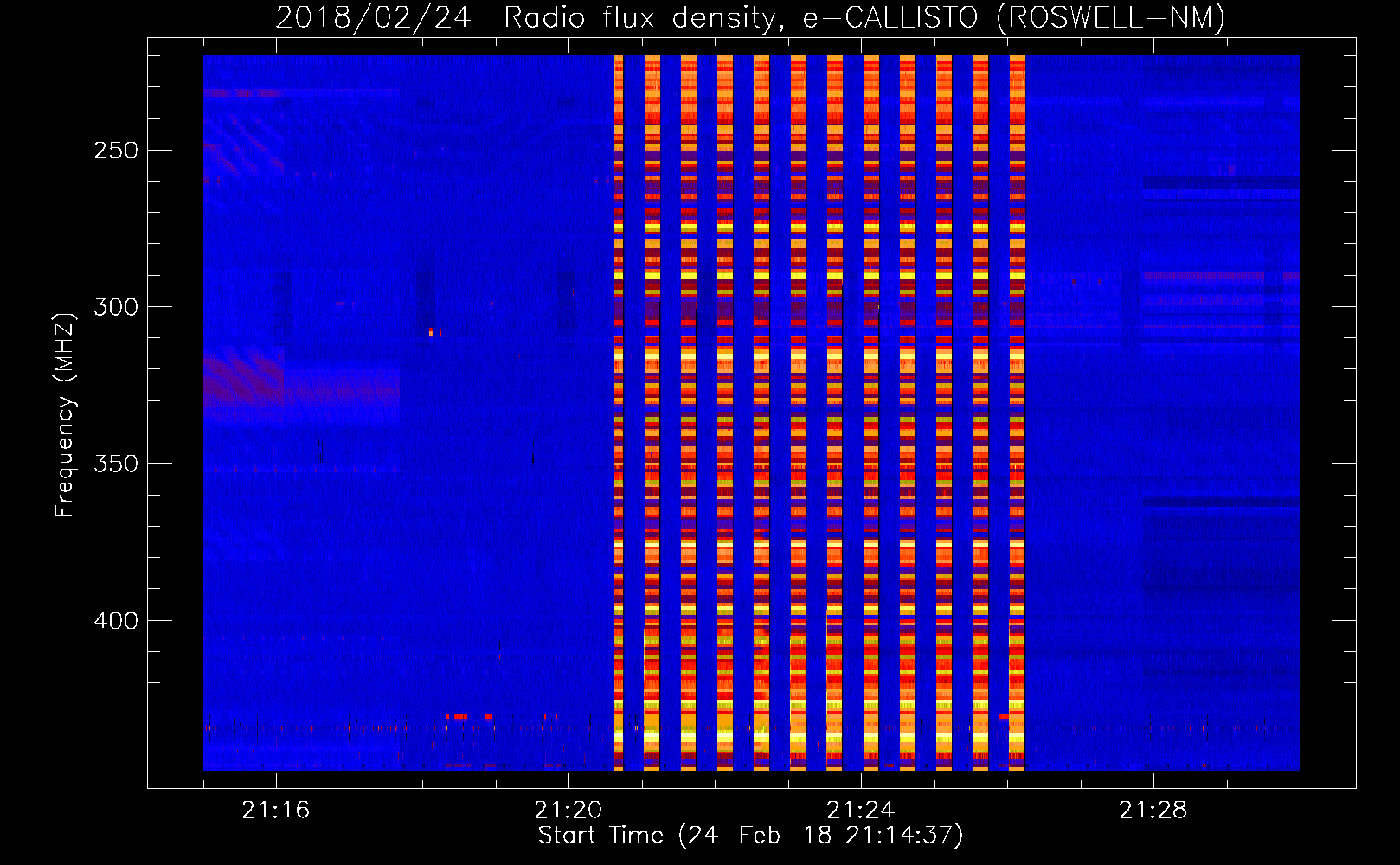Select the 'Frequency (MHZ)' y-axis label
1400x865 pixels.
point(65,414)
